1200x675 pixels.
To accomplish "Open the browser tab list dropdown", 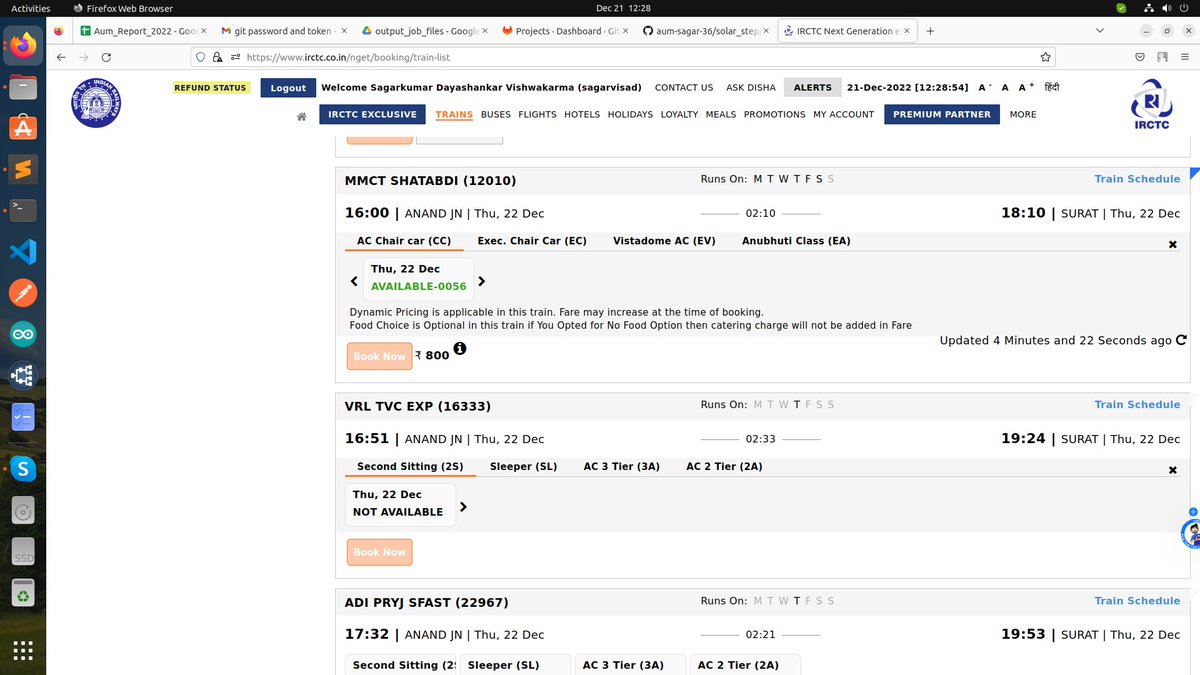I will tap(1100, 31).
